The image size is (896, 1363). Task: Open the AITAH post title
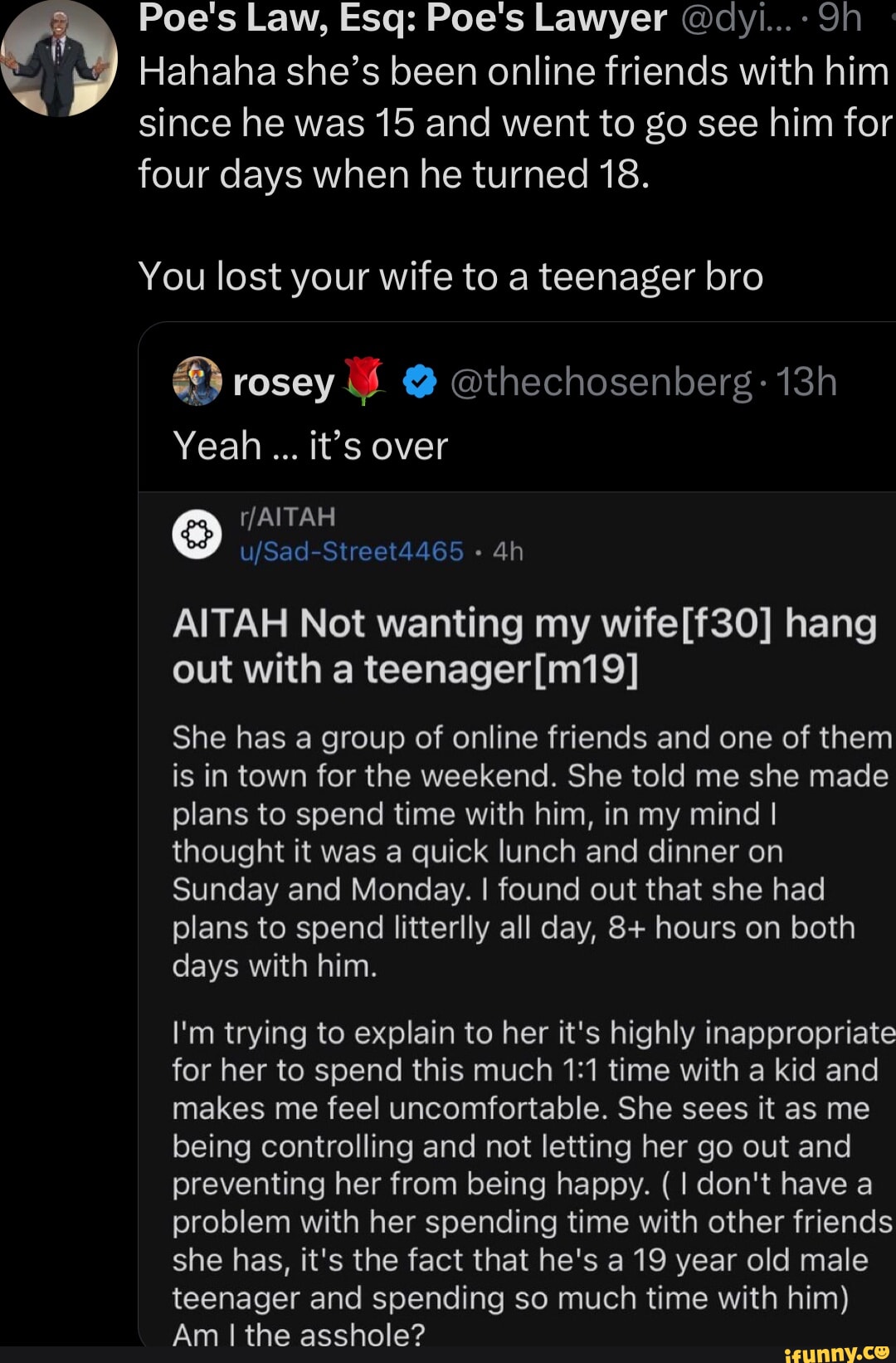pos(523,647)
